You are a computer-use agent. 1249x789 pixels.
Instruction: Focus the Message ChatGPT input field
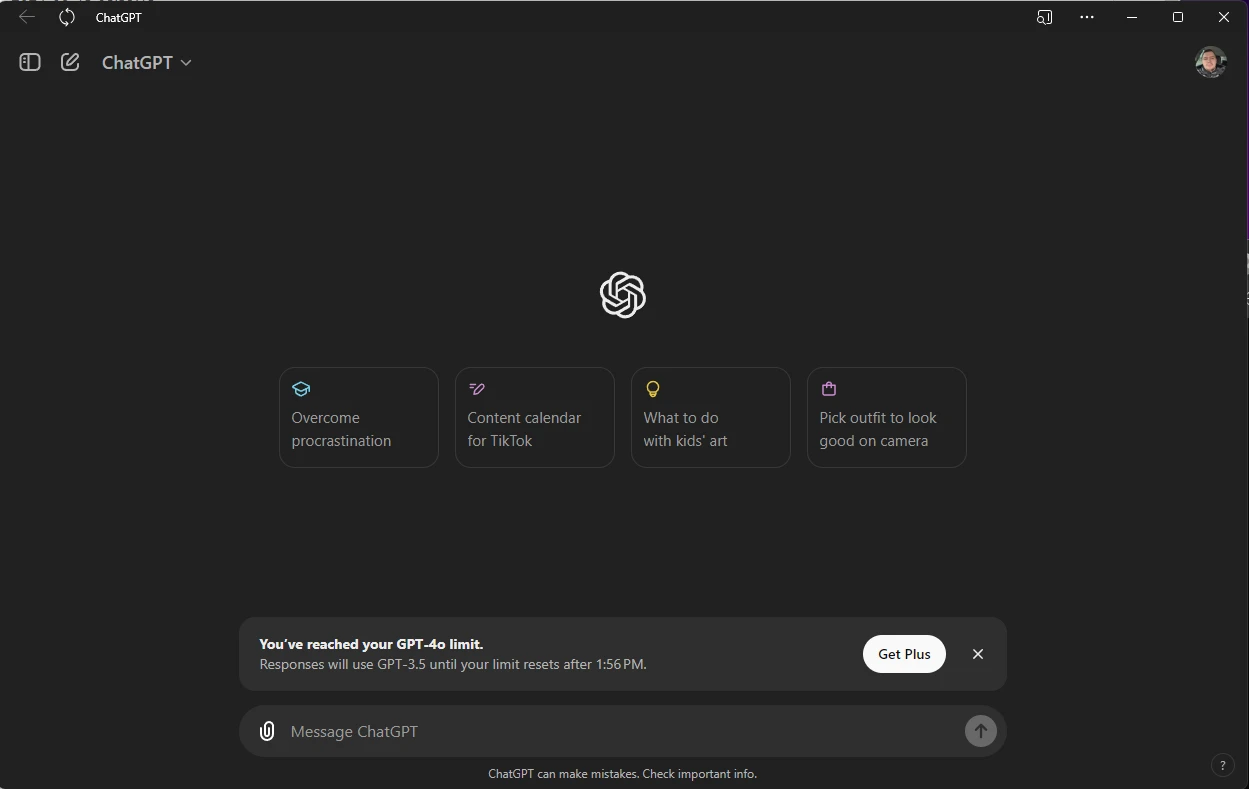(x=622, y=731)
